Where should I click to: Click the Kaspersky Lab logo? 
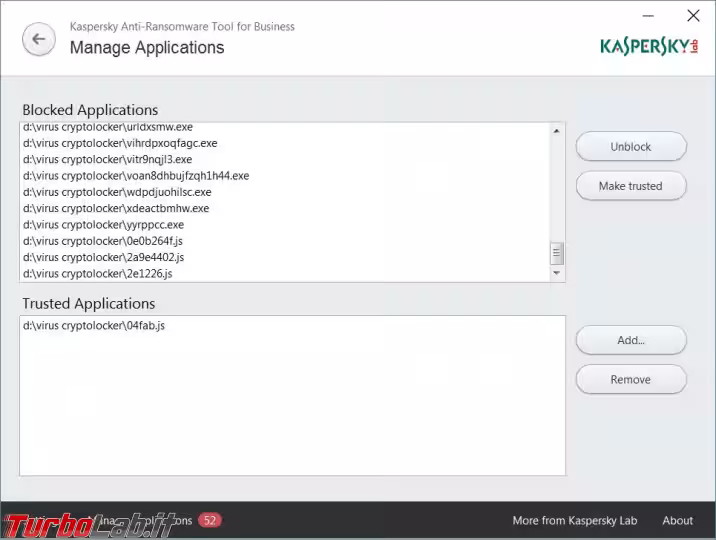649,47
